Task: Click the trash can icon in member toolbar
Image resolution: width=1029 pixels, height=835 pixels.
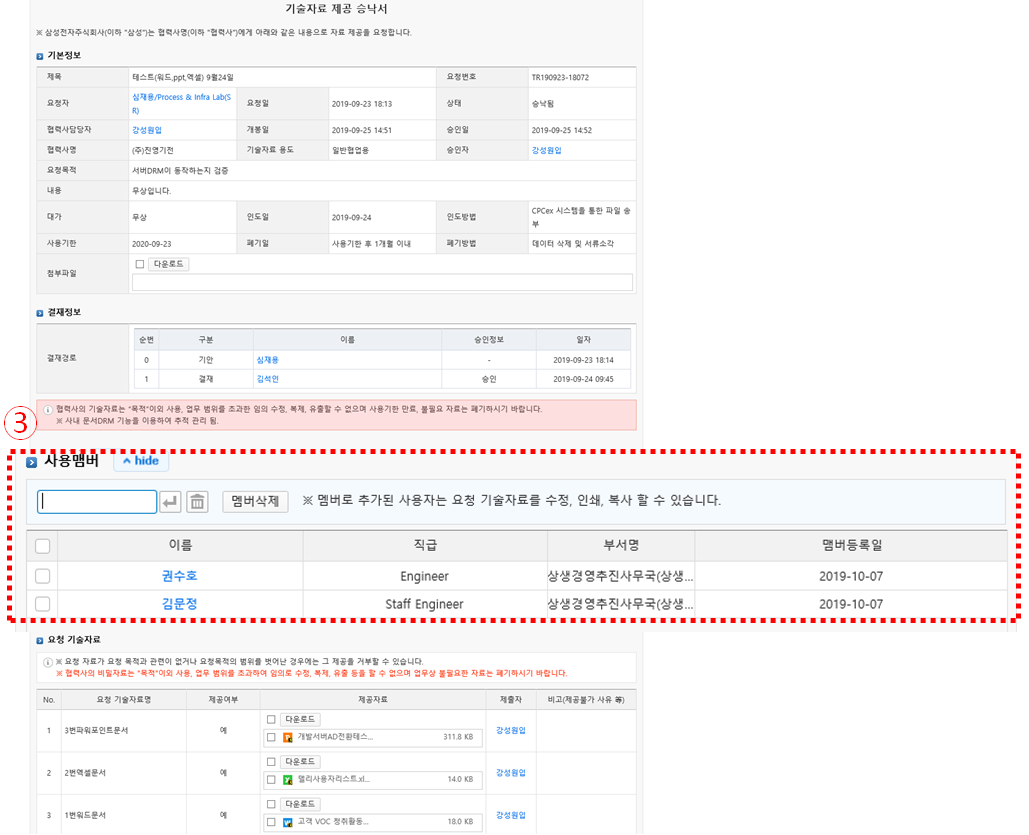Action: [x=197, y=502]
